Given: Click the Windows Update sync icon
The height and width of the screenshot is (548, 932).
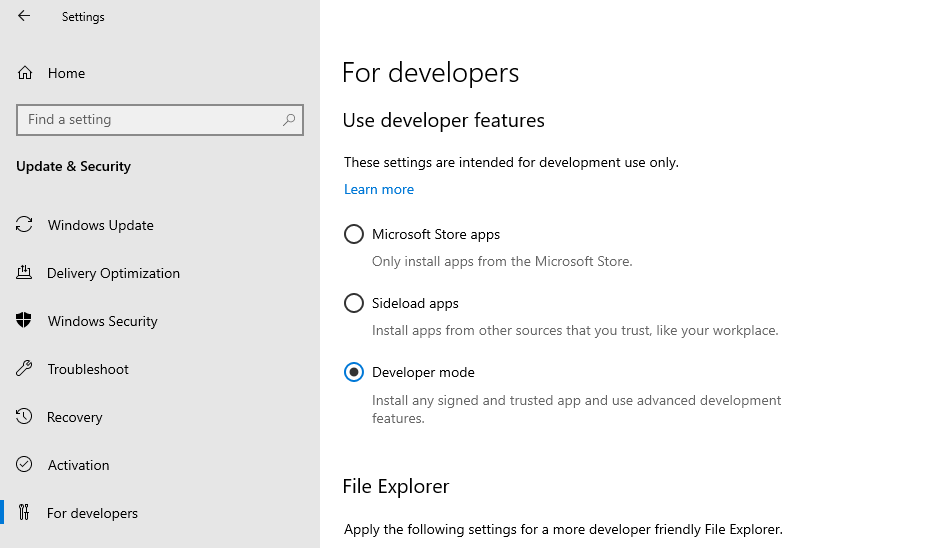Looking at the screenshot, I should pyautogui.click(x=24, y=225).
